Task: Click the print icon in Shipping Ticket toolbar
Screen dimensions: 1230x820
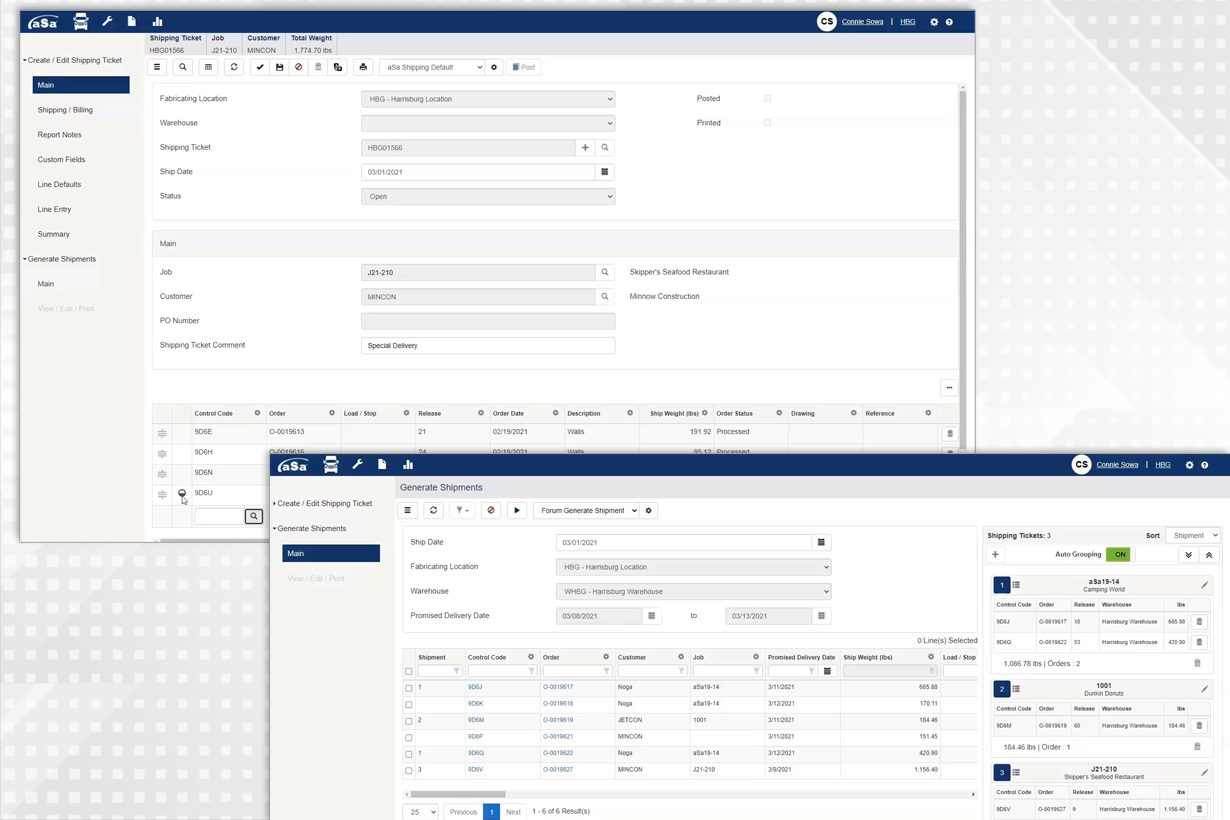Action: point(363,67)
